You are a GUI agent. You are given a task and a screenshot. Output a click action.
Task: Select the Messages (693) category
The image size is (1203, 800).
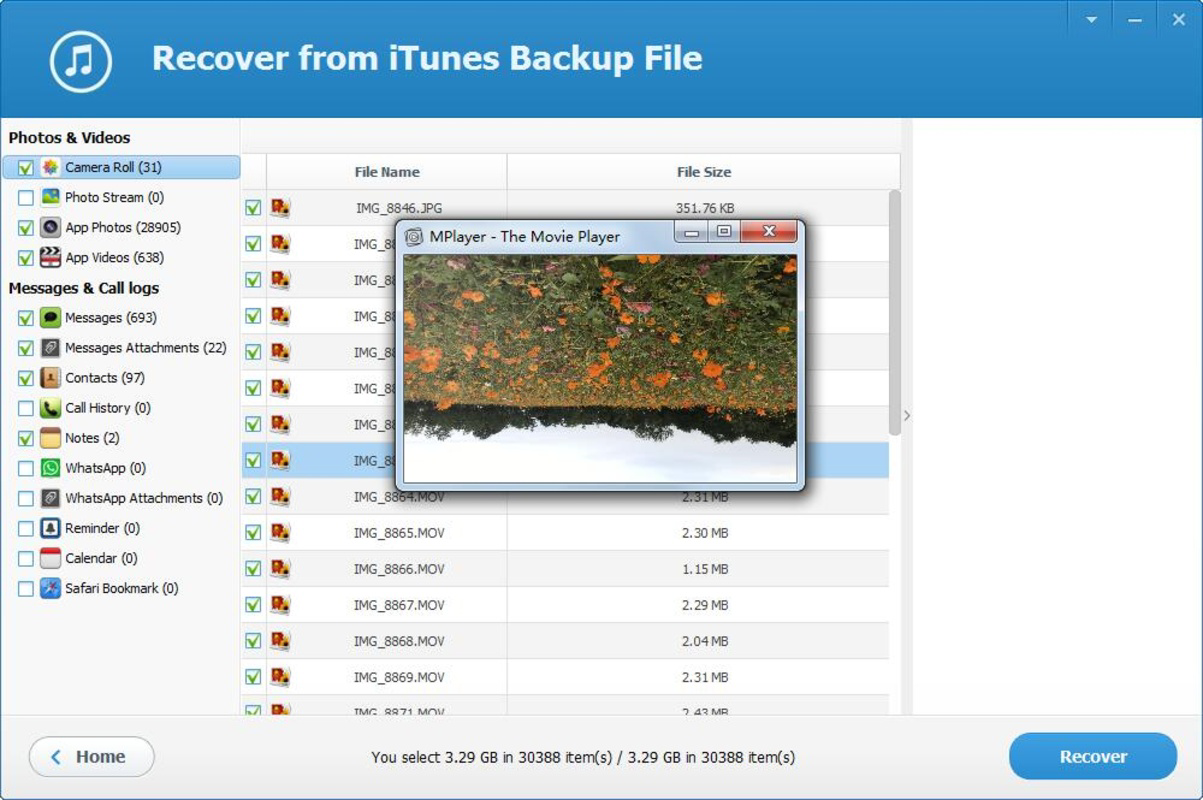111,318
